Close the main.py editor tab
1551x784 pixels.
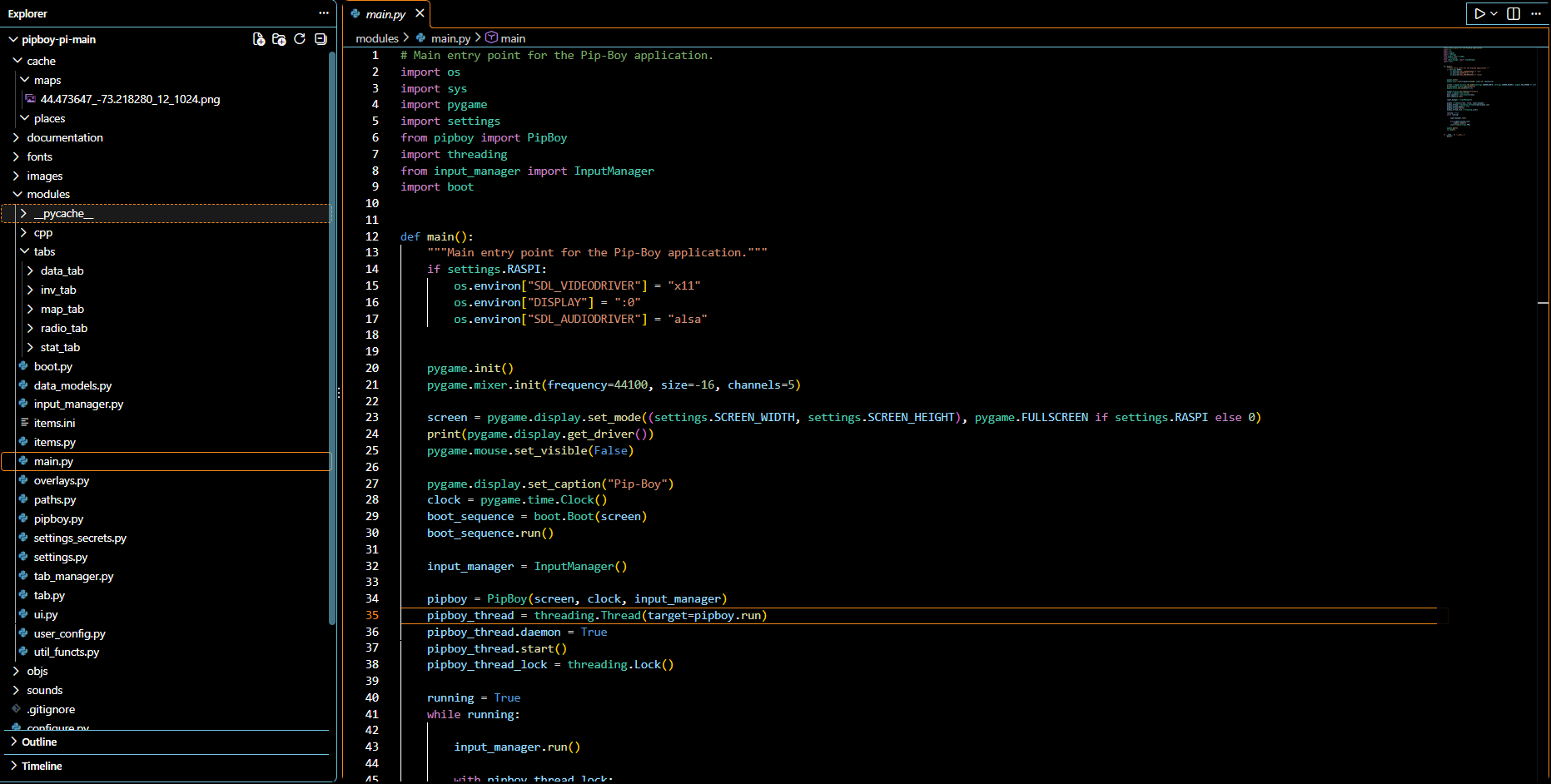pyautogui.click(x=420, y=13)
